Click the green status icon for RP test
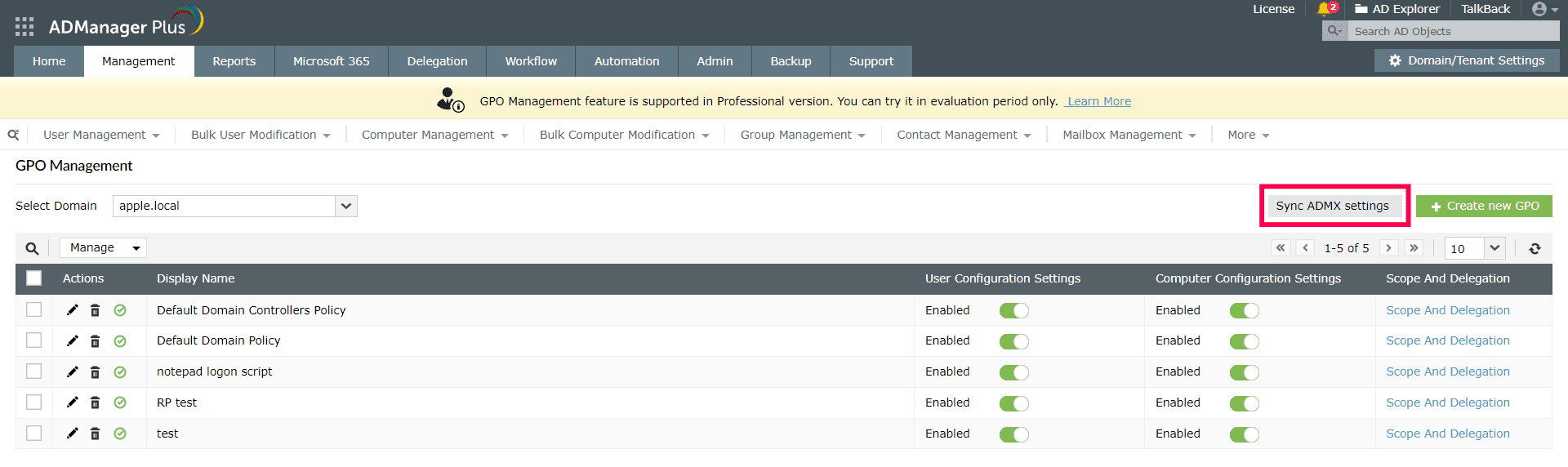This screenshot has width=1568, height=467. pyautogui.click(x=120, y=403)
